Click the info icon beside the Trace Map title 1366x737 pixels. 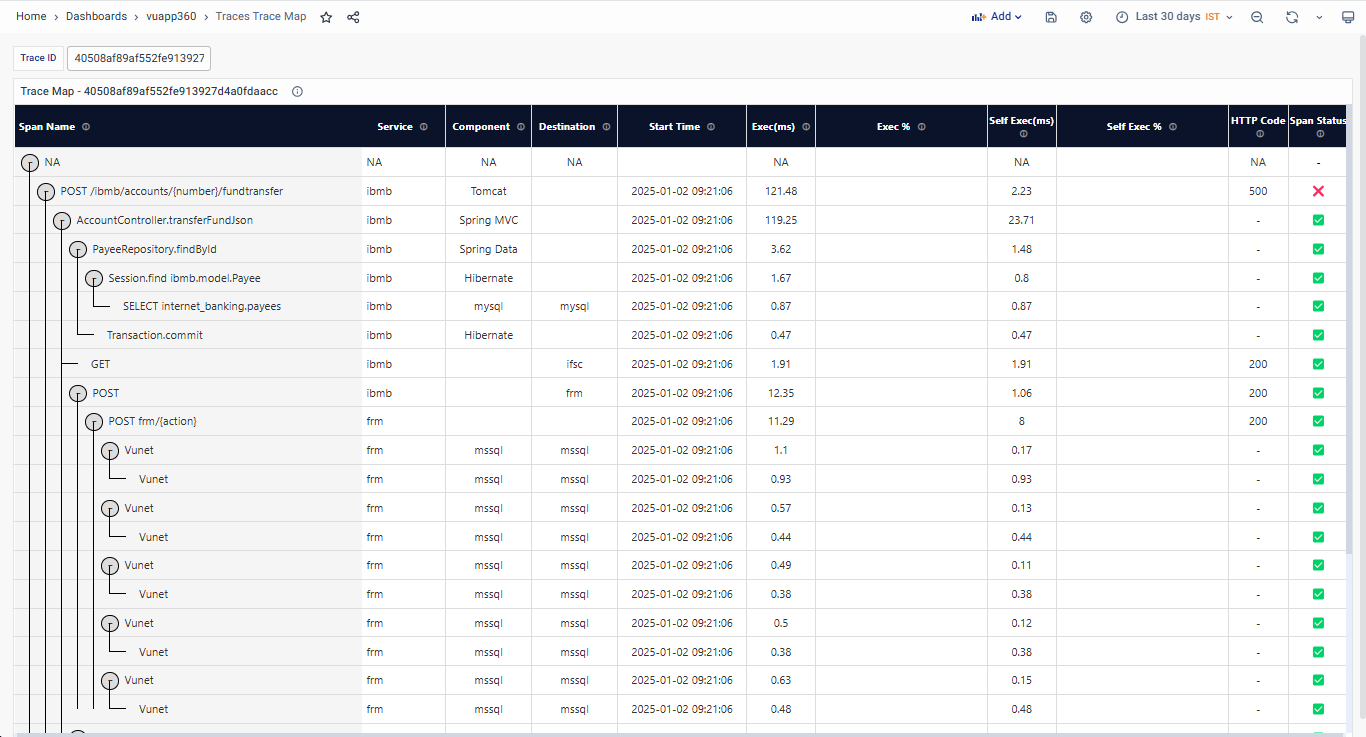pyautogui.click(x=297, y=91)
